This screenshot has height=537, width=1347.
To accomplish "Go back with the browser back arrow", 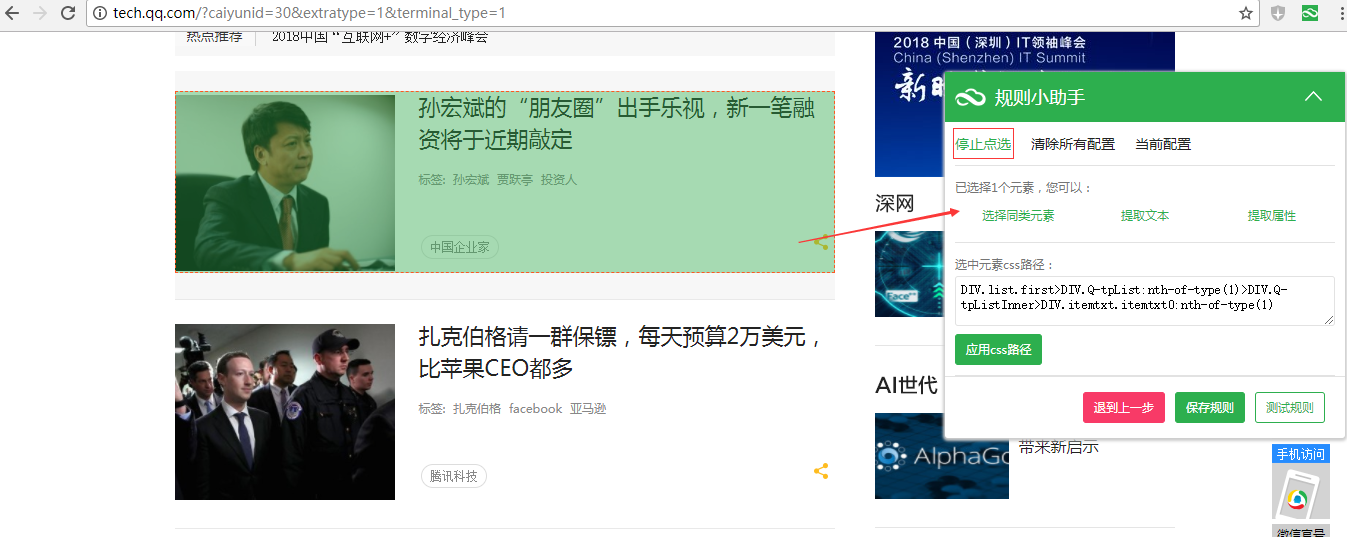I will 13,13.
